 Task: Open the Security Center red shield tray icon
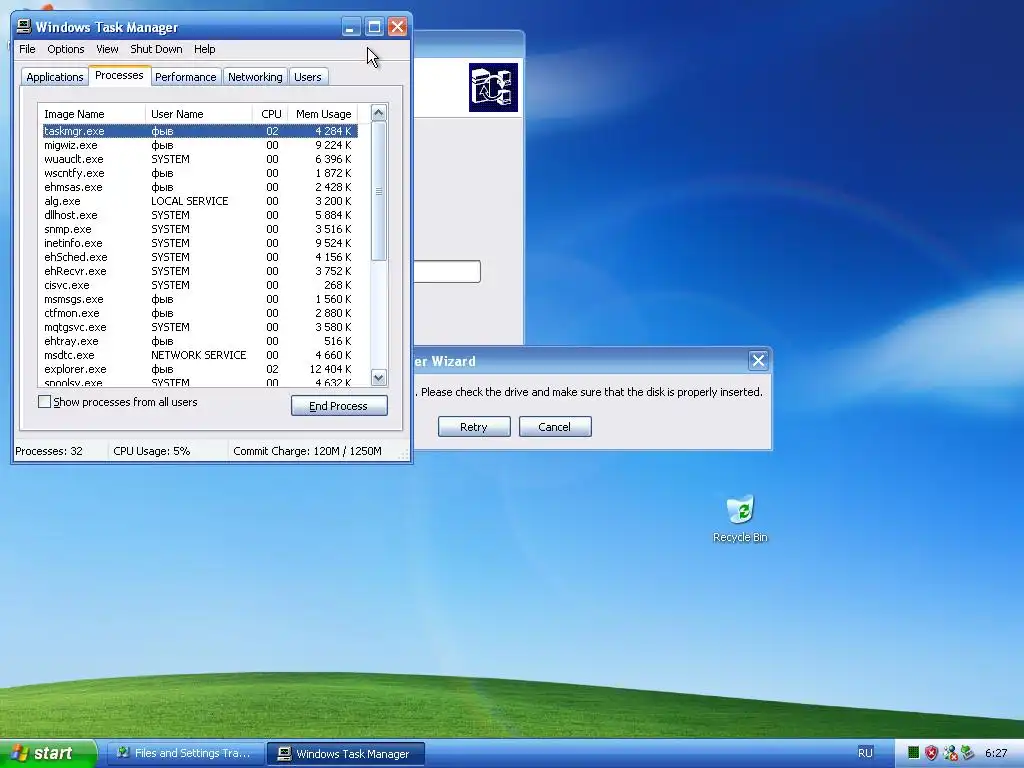click(x=931, y=753)
